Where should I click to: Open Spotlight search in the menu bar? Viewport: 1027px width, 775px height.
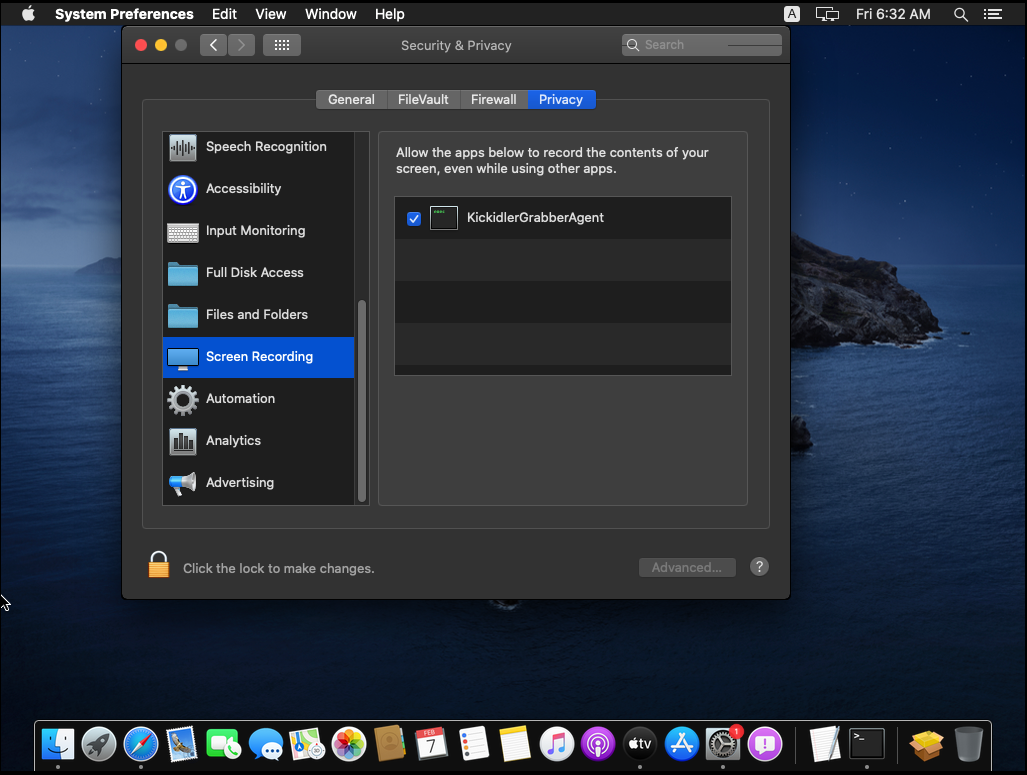pyautogui.click(x=961, y=14)
